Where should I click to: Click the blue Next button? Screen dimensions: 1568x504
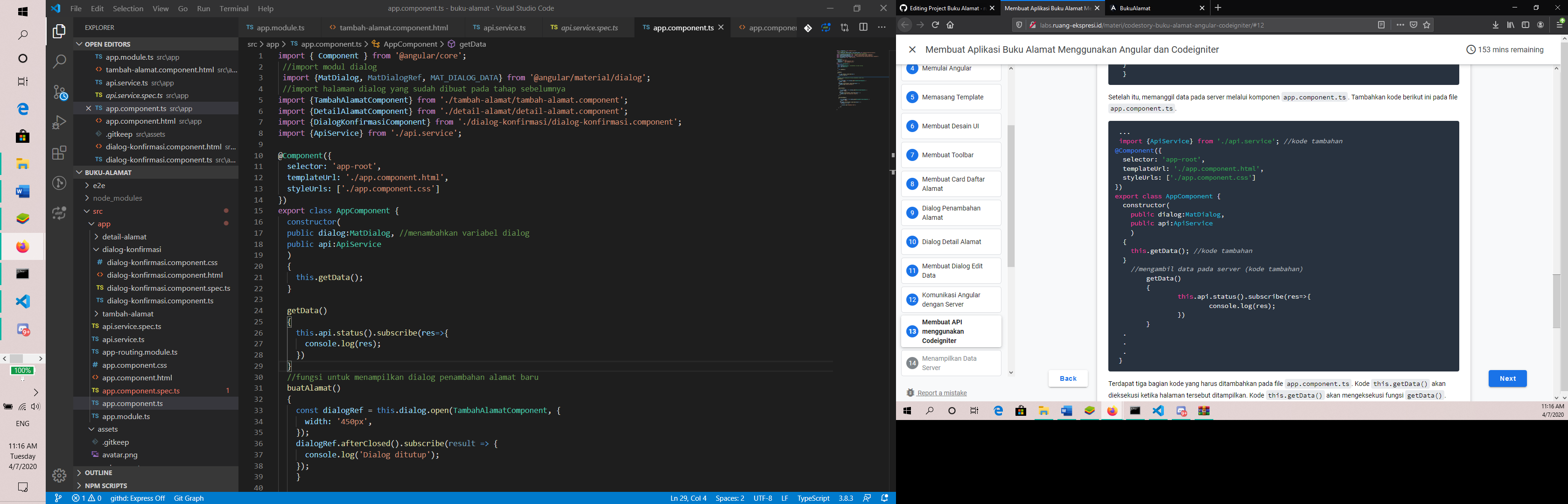click(x=1507, y=378)
